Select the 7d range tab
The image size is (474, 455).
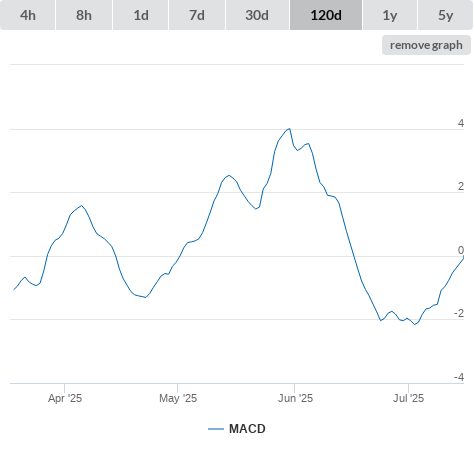click(197, 15)
